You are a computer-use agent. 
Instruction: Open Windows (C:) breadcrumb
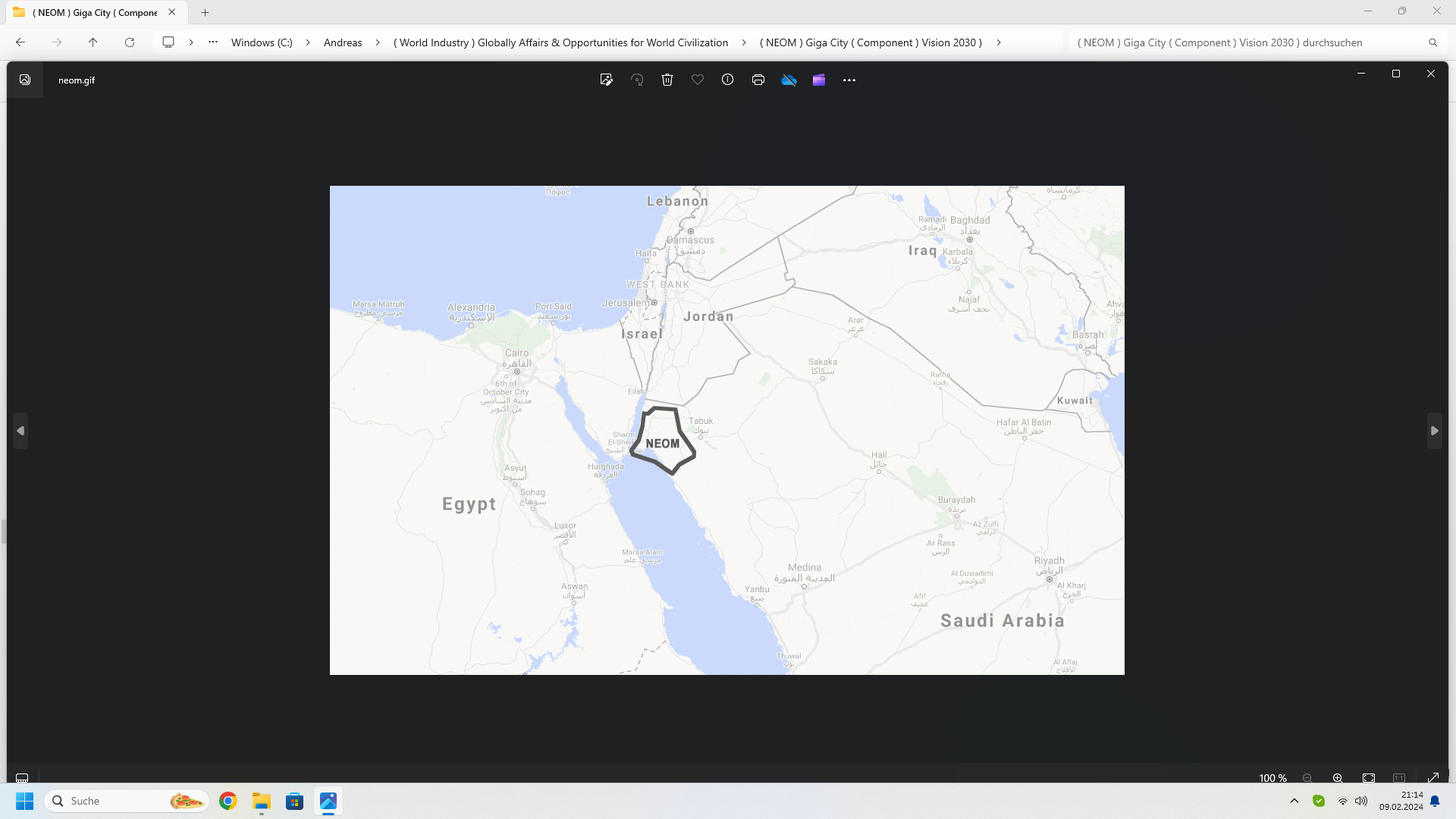click(x=262, y=42)
